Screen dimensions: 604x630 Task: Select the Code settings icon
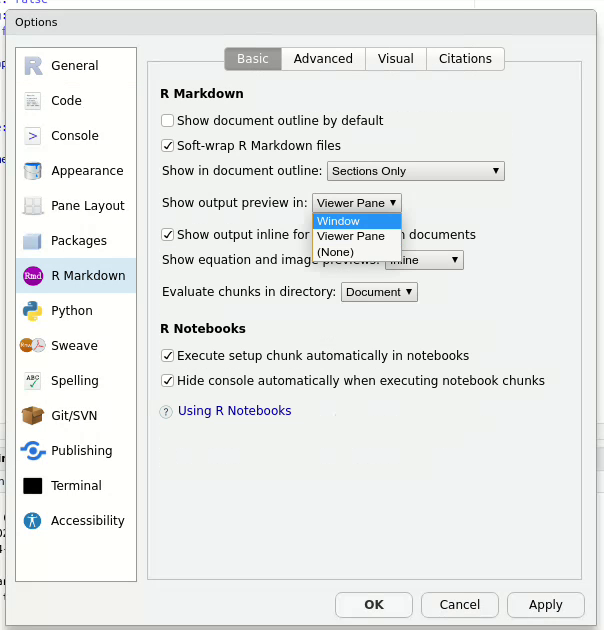tap(33, 101)
